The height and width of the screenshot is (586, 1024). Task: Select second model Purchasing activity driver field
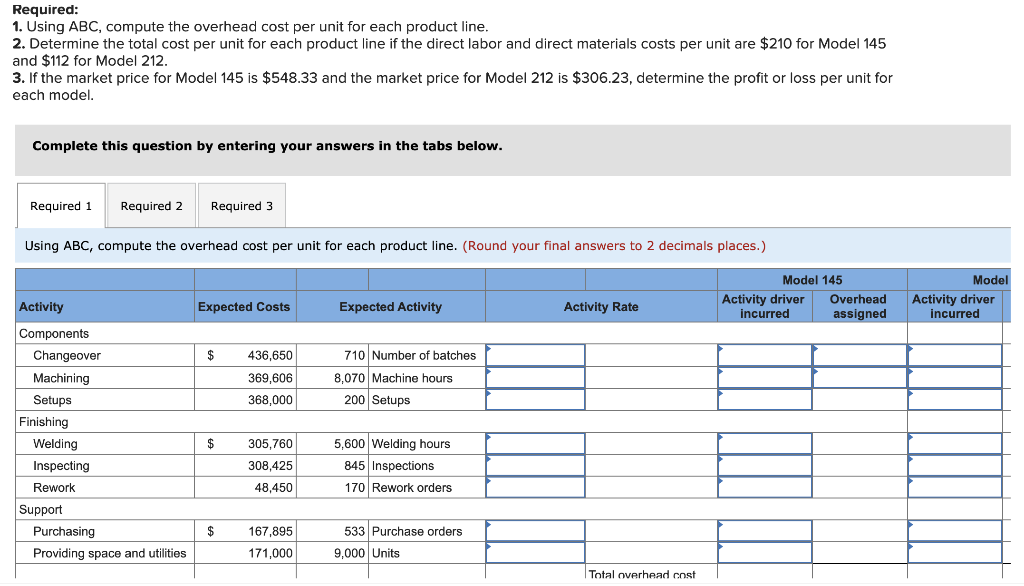click(x=955, y=531)
